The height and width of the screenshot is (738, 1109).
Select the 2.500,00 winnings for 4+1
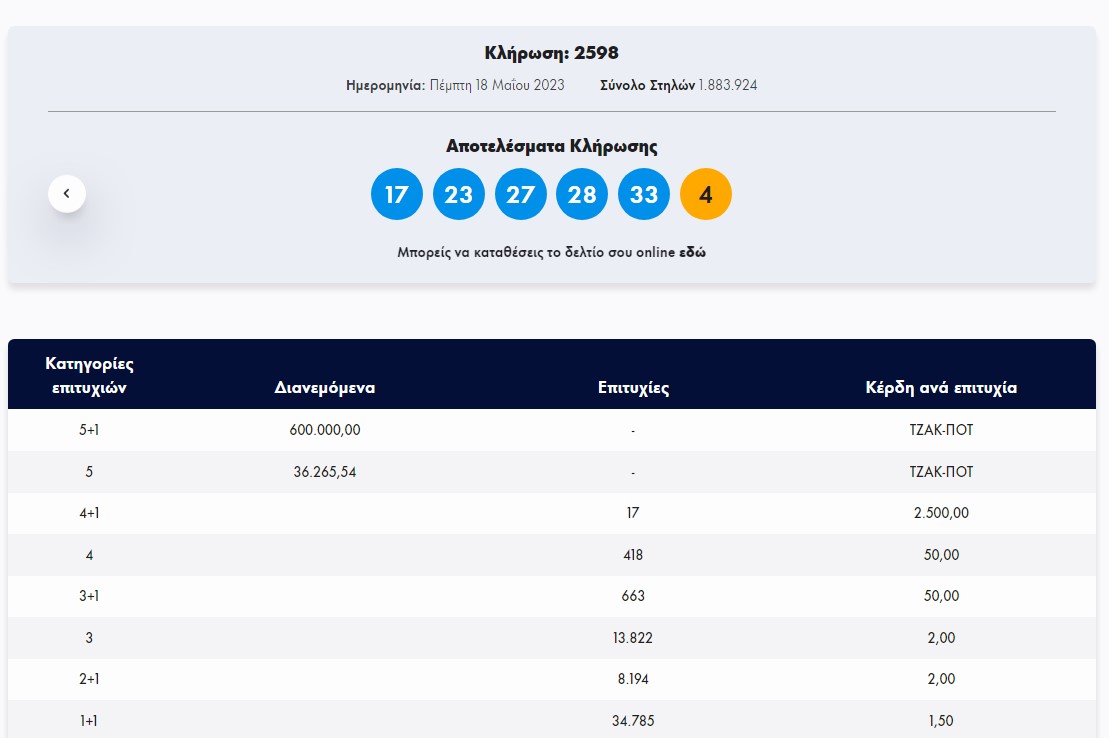click(x=941, y=513)
